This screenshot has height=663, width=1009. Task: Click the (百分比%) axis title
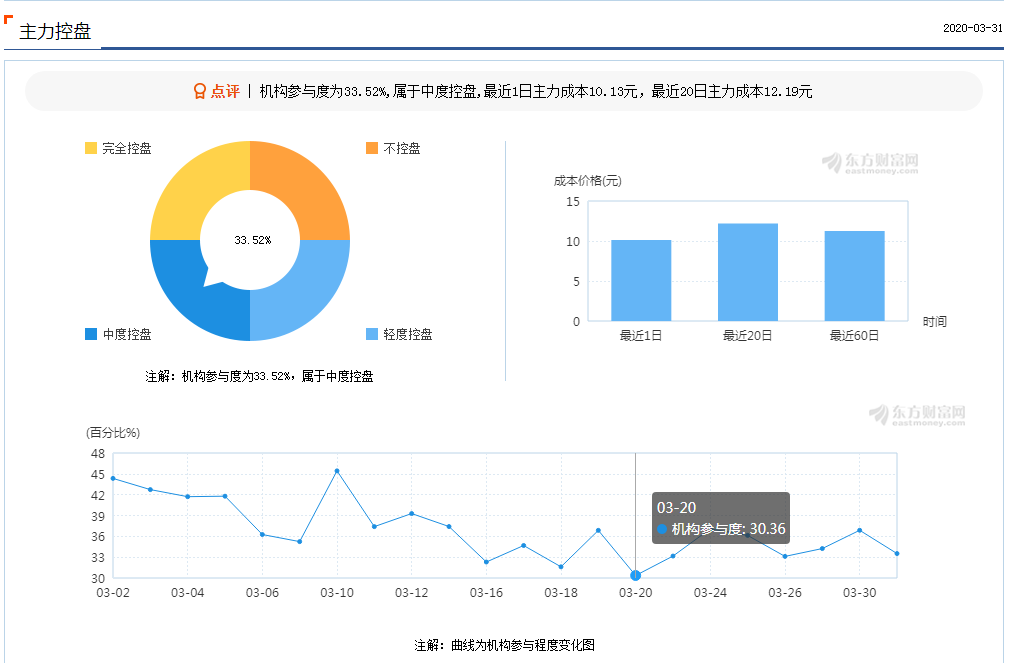click(x=113, y=433)
